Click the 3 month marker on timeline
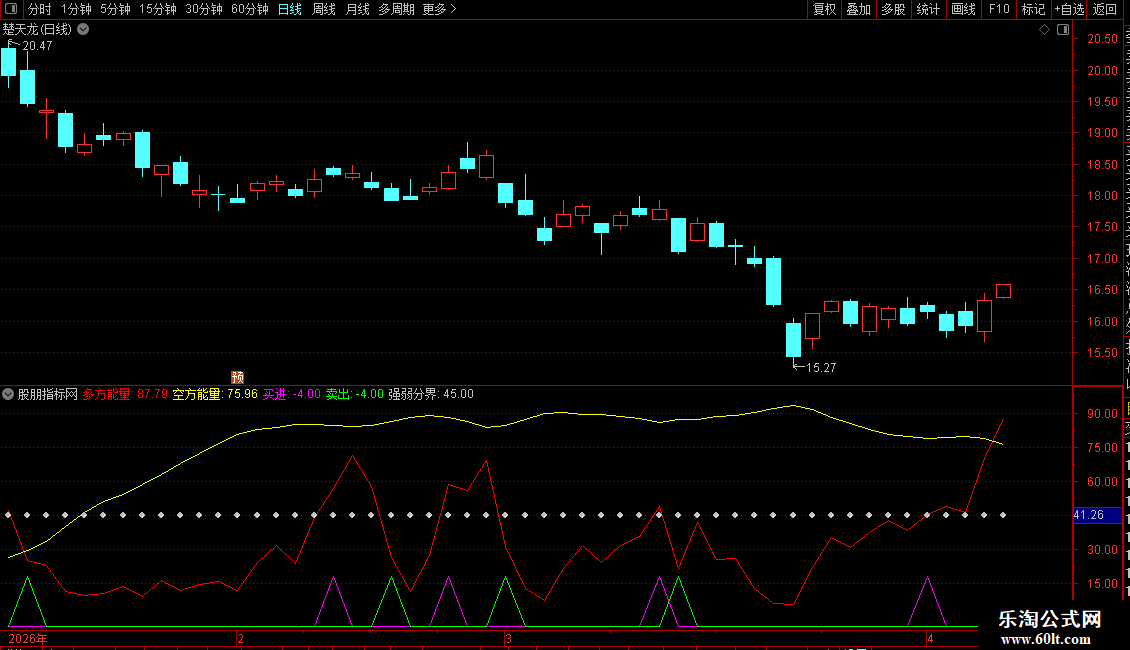 509,639
